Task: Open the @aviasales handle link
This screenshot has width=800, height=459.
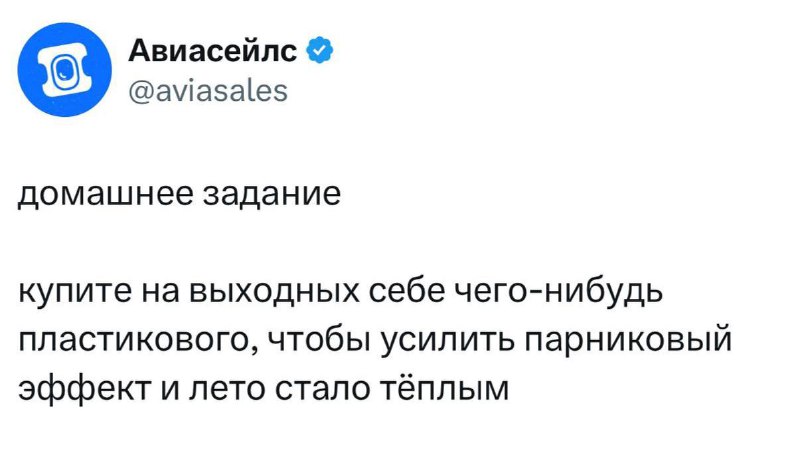Action: click(208, 91)
